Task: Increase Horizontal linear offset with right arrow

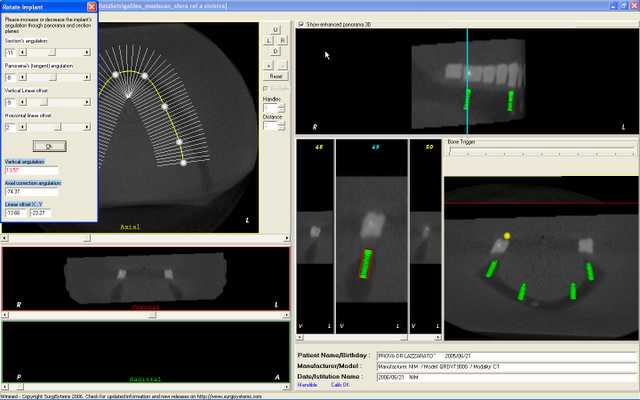Action: (87, 127)
